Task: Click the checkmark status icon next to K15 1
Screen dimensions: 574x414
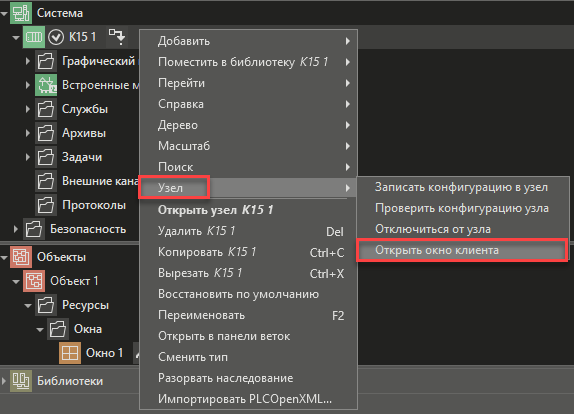Action: click(56, 37)
